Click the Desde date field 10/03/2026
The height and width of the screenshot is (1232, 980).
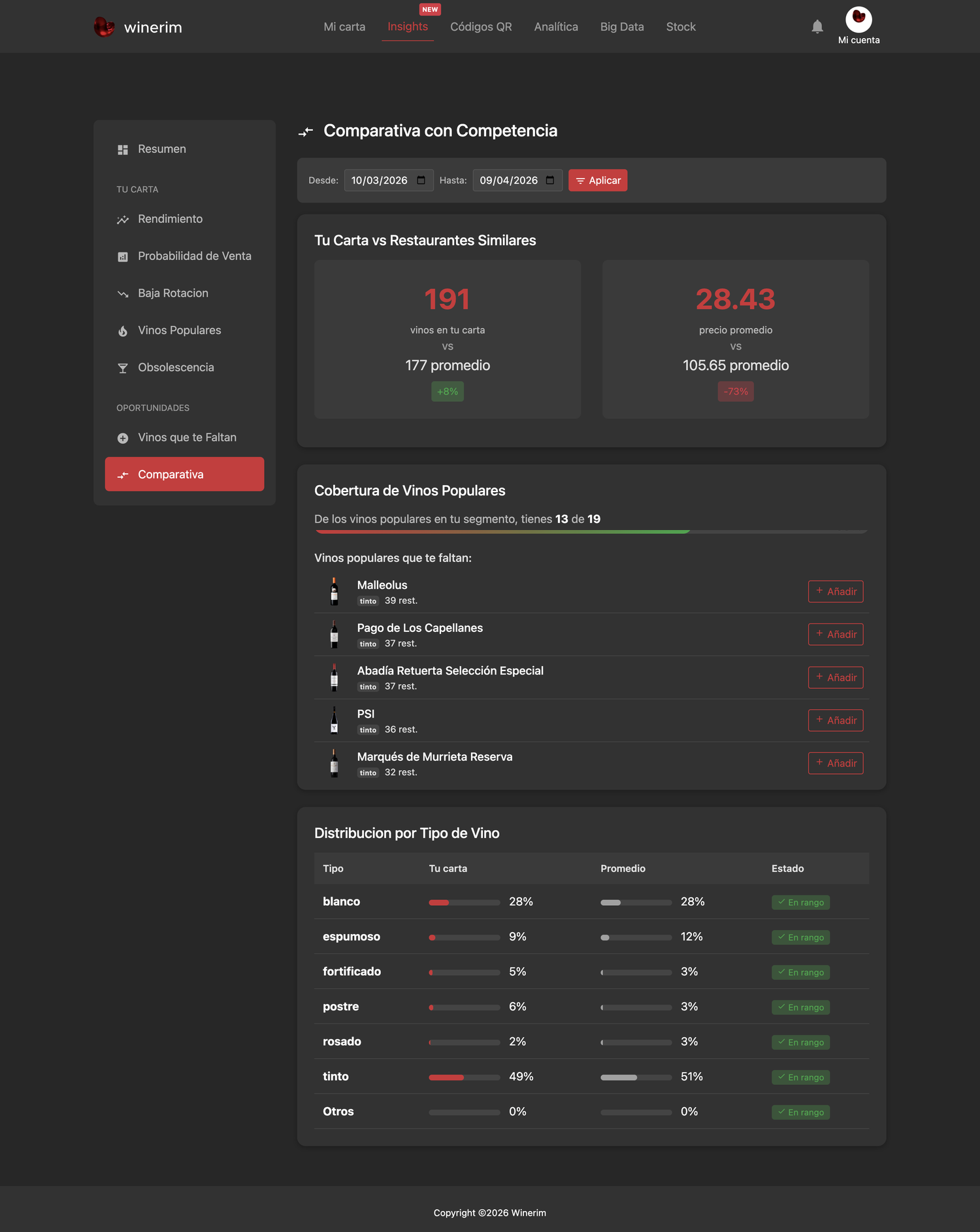tap(389, 180)
